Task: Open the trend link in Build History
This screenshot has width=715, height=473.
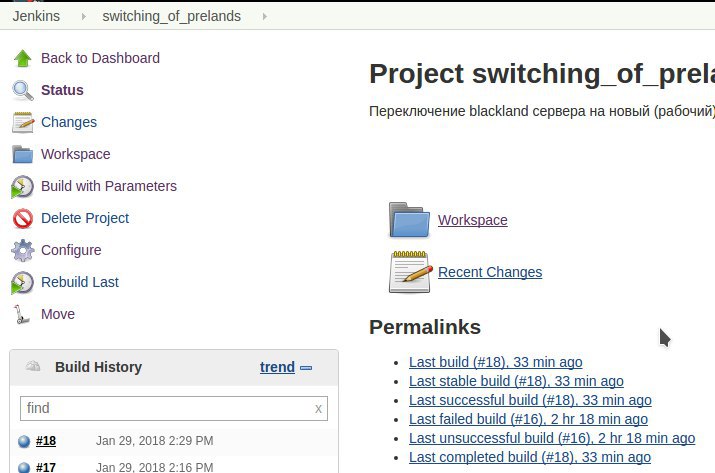Action: [277, 367]
